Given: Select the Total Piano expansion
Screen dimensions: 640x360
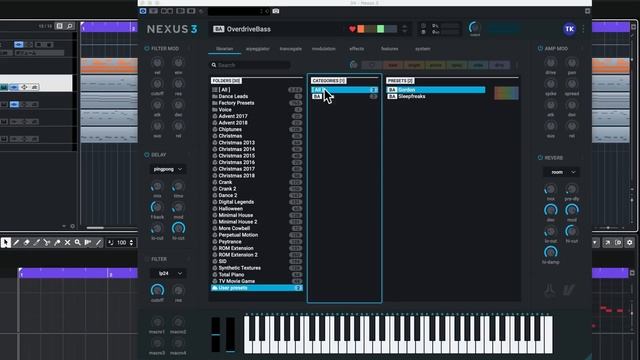Looking at the screenshot, I should 257,275.
